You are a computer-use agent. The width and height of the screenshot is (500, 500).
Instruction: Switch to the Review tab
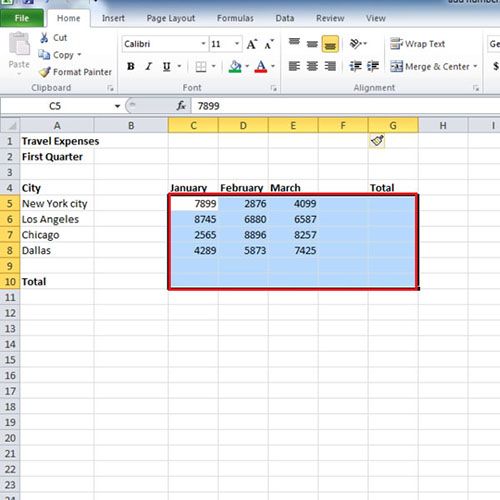[x=330, y=18]
